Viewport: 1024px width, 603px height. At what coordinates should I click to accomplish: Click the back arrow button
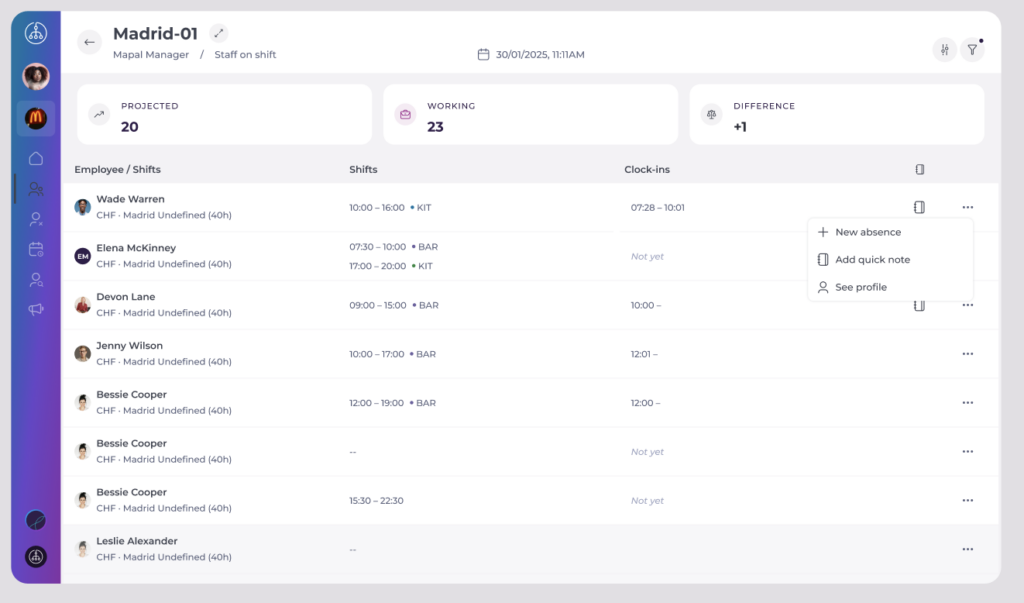pos(89,42)
